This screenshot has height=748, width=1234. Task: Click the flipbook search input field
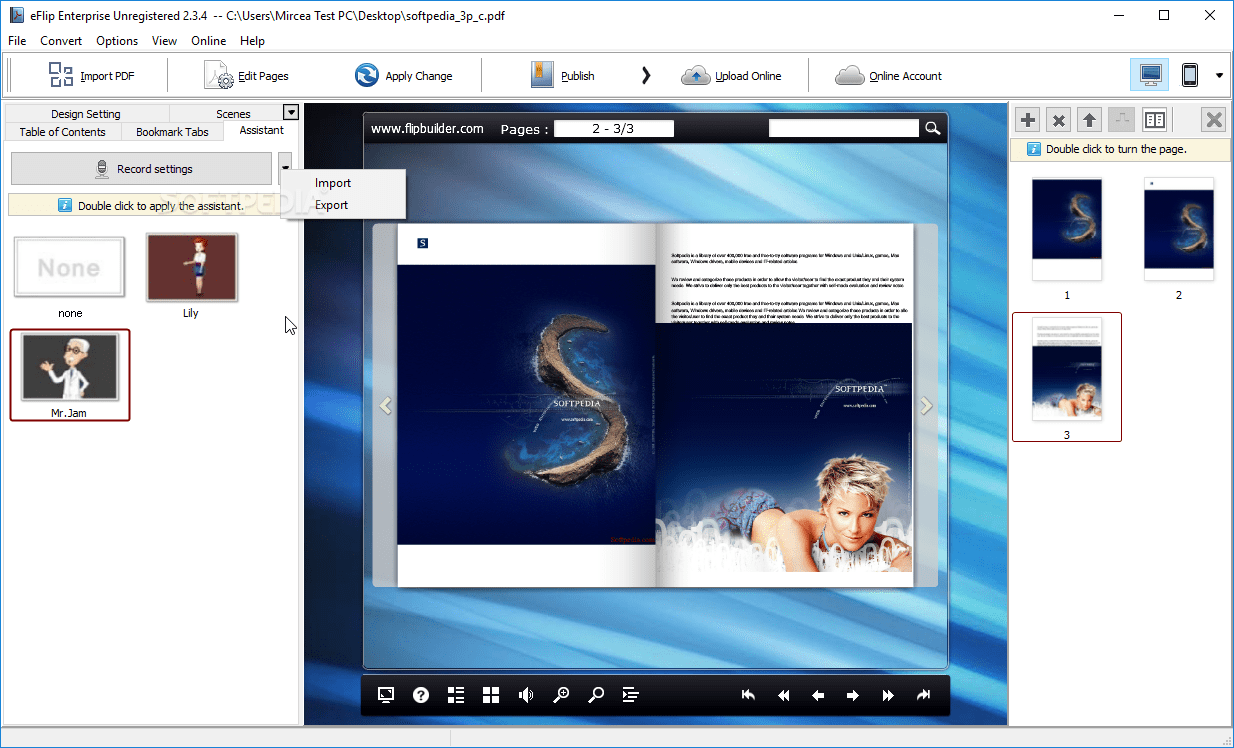click(843, 128)
